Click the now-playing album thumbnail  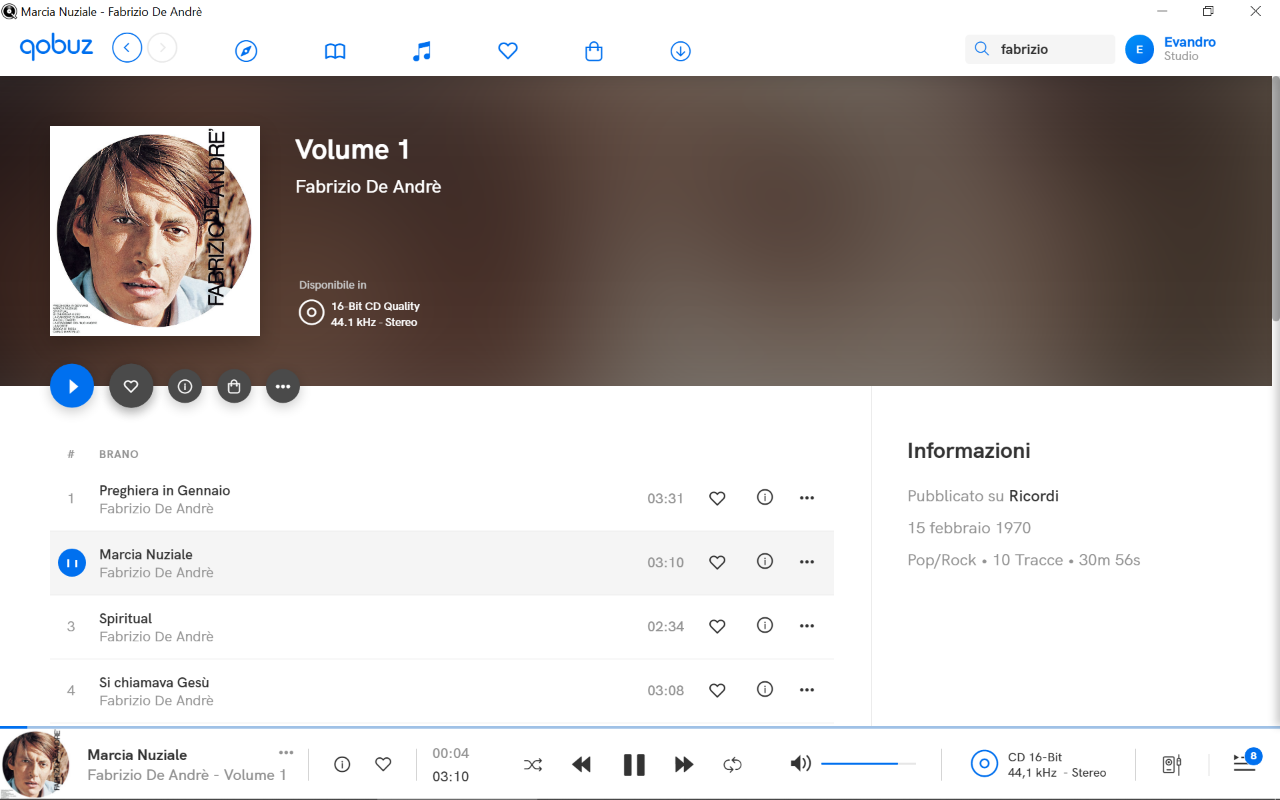click(x=36, y=764)
